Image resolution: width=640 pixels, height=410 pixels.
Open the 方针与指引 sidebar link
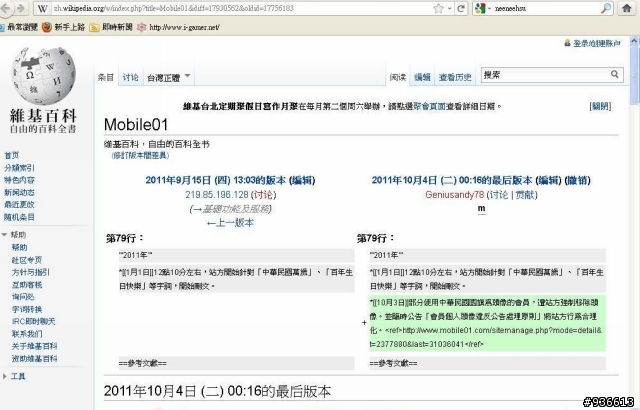tap(31, 272)
